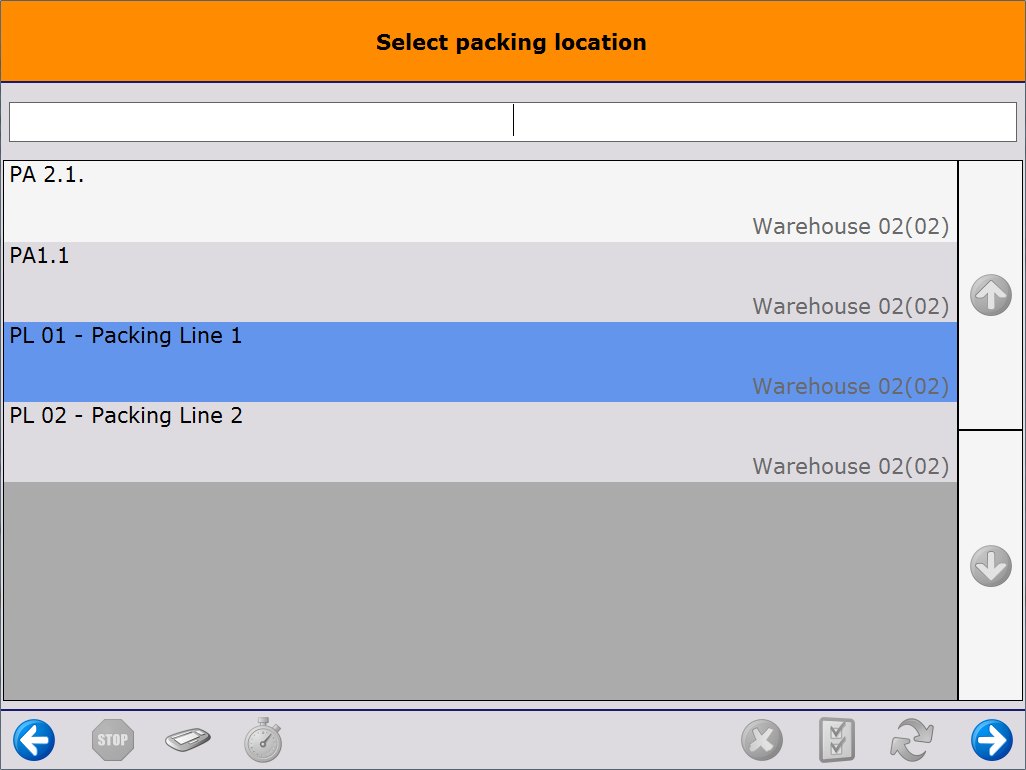Click the scroll down arrow
Screen dimensions: 1026x770
[990, 564]
